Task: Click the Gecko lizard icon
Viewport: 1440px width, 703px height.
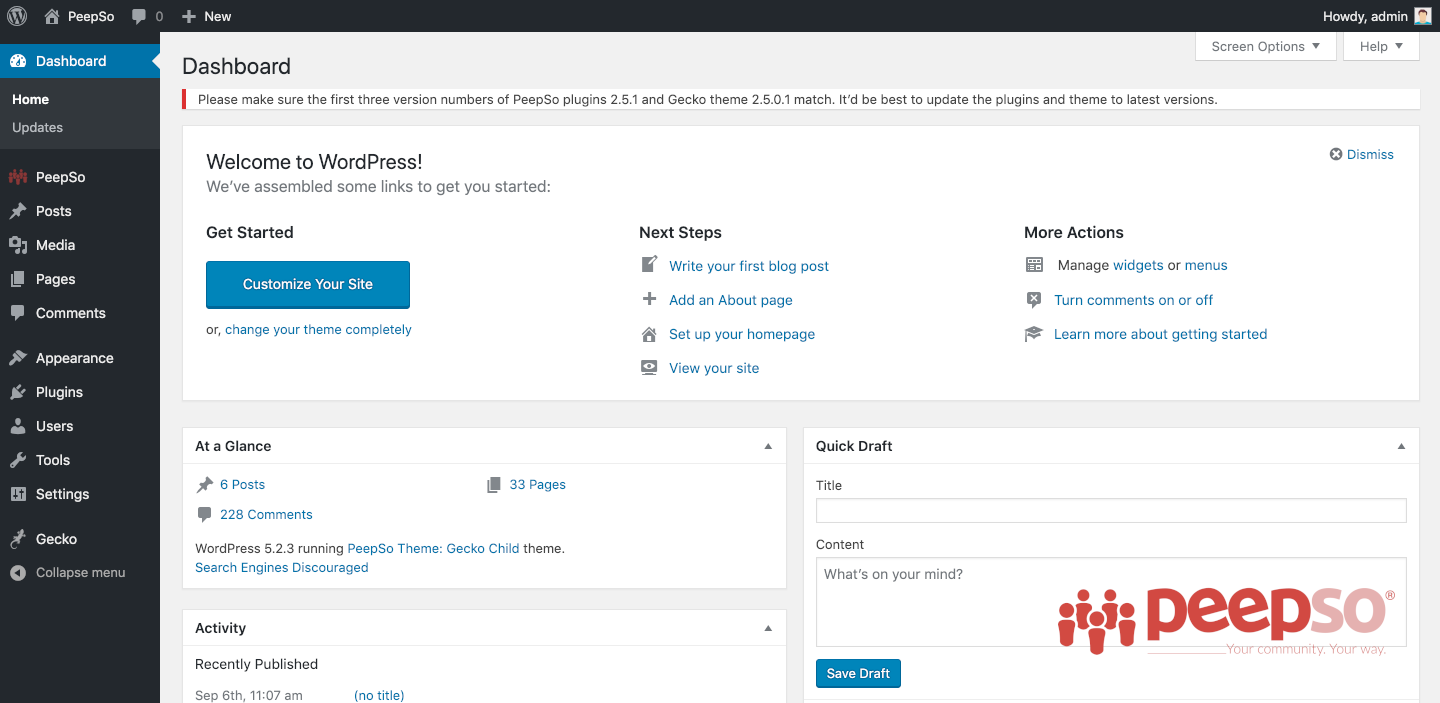Action: 18,539
